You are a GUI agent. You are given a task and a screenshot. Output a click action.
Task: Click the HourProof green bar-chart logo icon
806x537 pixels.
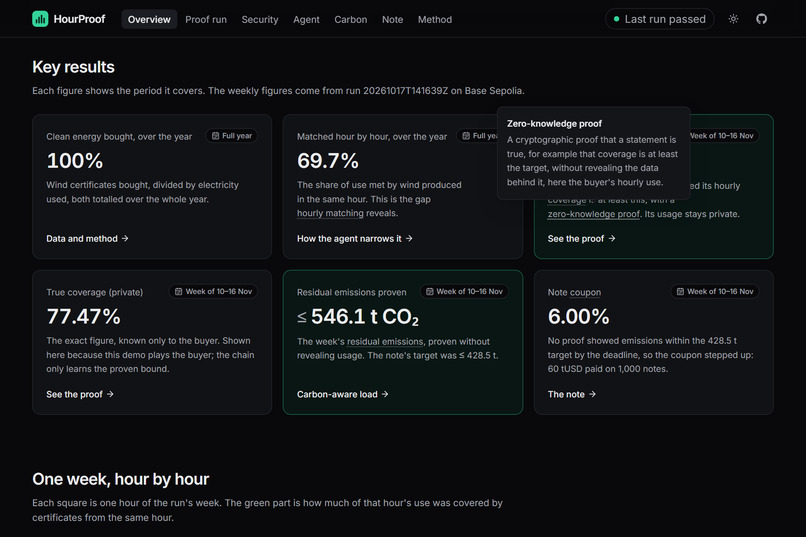click(x=40, y=19)
